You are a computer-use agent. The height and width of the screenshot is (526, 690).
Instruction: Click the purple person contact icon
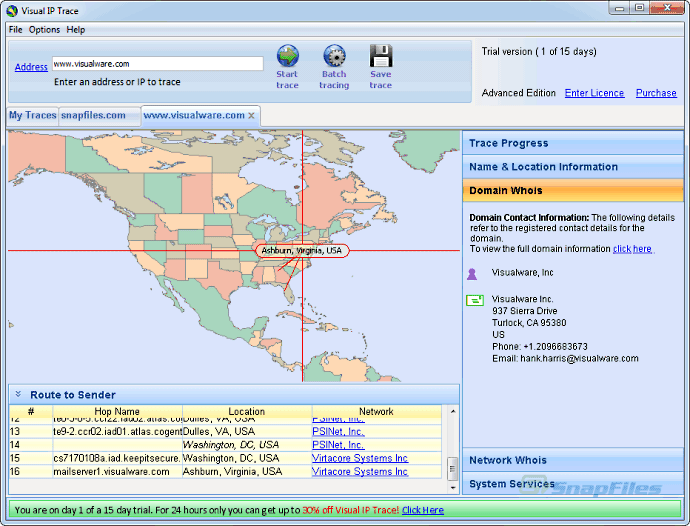pos(472,274)
